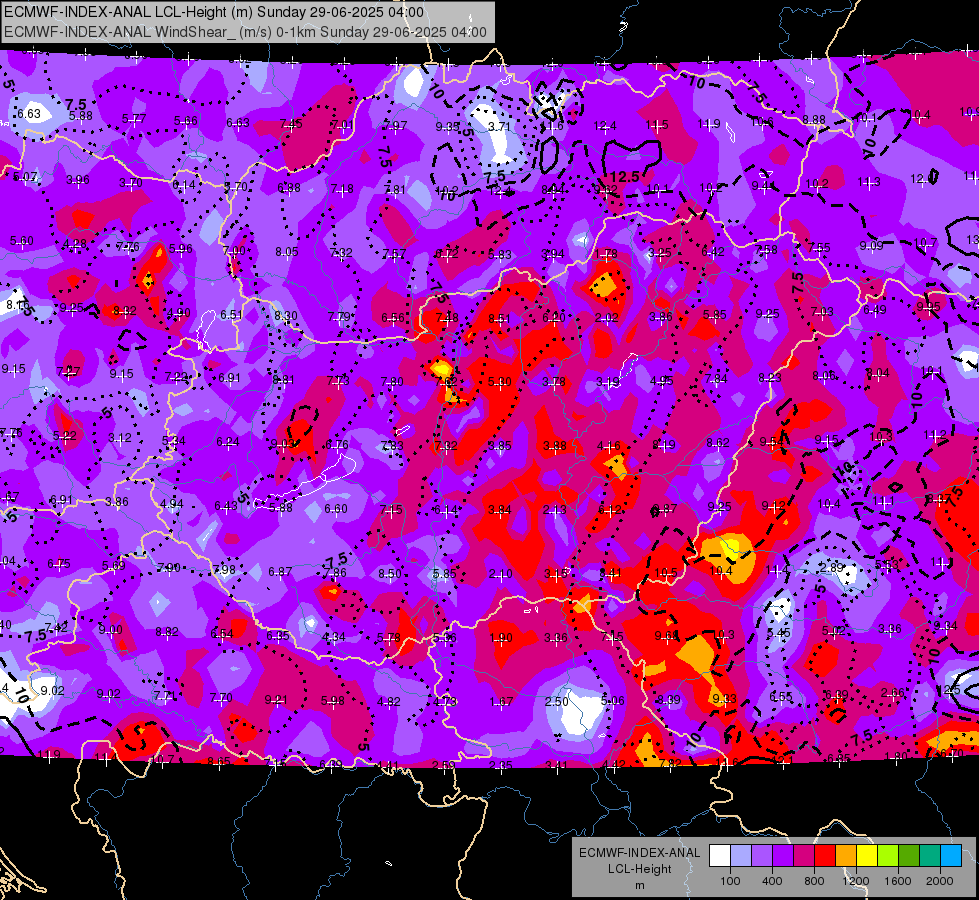Image resolution: width=979 pixels, height=900 pixels.
Task: Click the grid value 4.82
Action: coord(388,701)
